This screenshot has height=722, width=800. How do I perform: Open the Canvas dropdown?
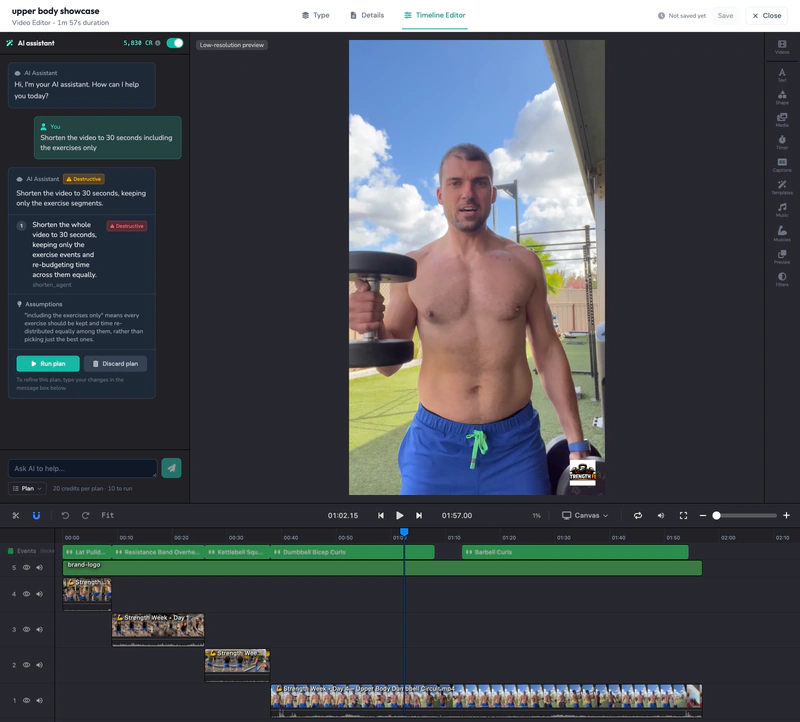585,515
